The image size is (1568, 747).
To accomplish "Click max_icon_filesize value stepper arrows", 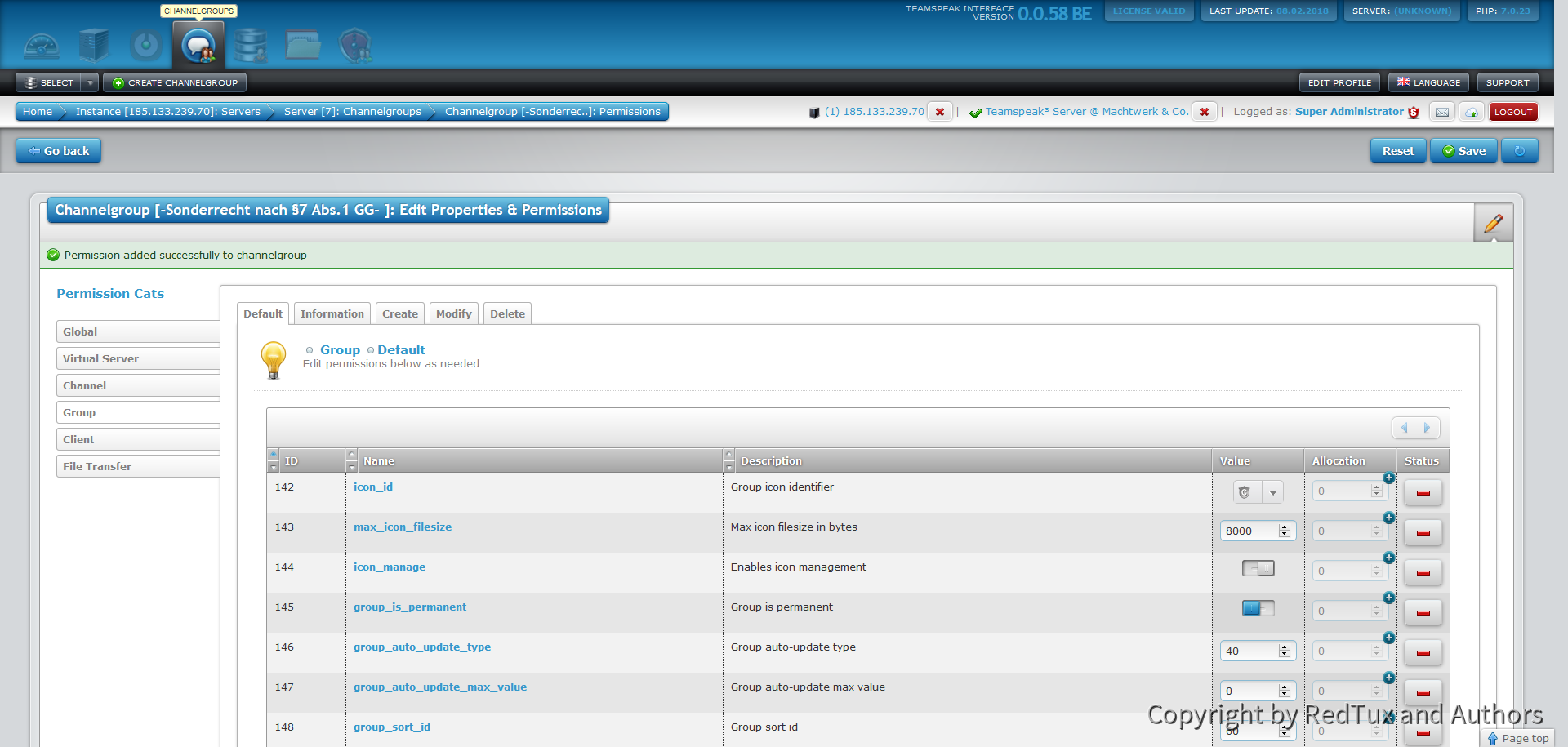I will point(1285,531).
